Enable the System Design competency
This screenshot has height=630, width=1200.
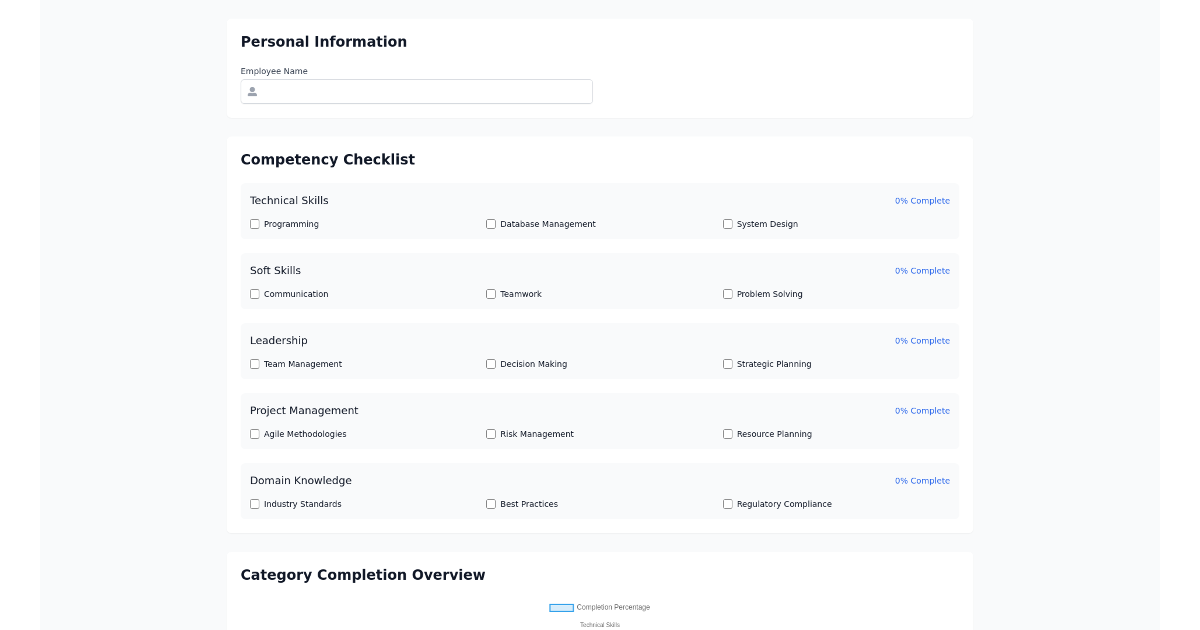(728, 224)
